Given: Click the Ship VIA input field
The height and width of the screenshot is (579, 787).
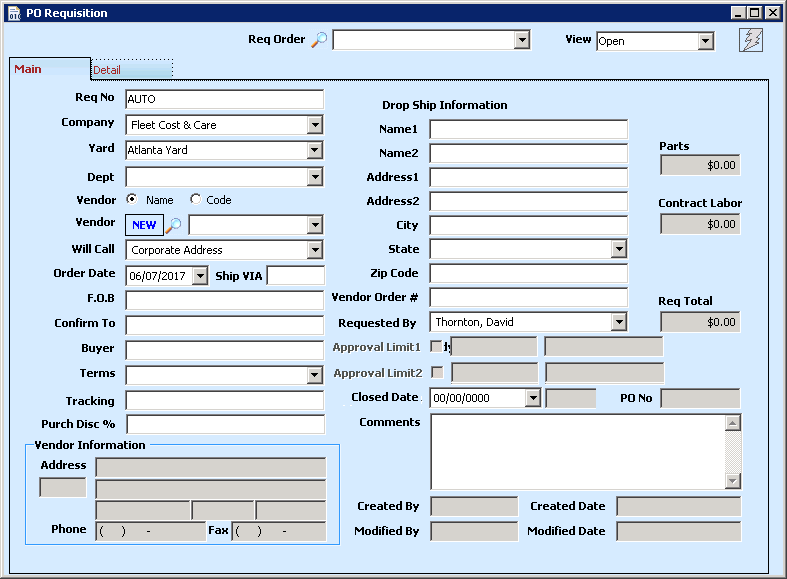Looking at the screenshot, I should pyautogui.click(x=296, y=275).
